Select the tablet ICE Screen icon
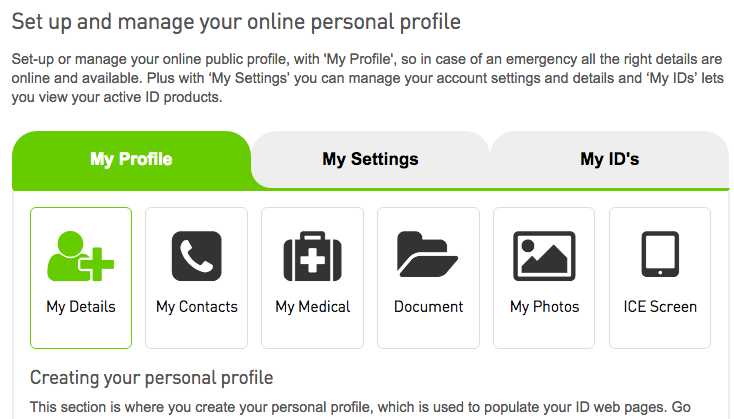 point(660,254)
